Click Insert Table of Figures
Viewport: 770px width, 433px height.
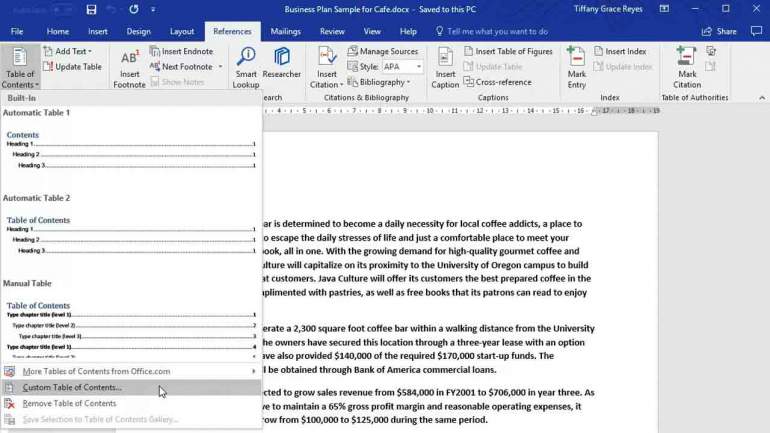pyautogui.click(x=508, y=51)
